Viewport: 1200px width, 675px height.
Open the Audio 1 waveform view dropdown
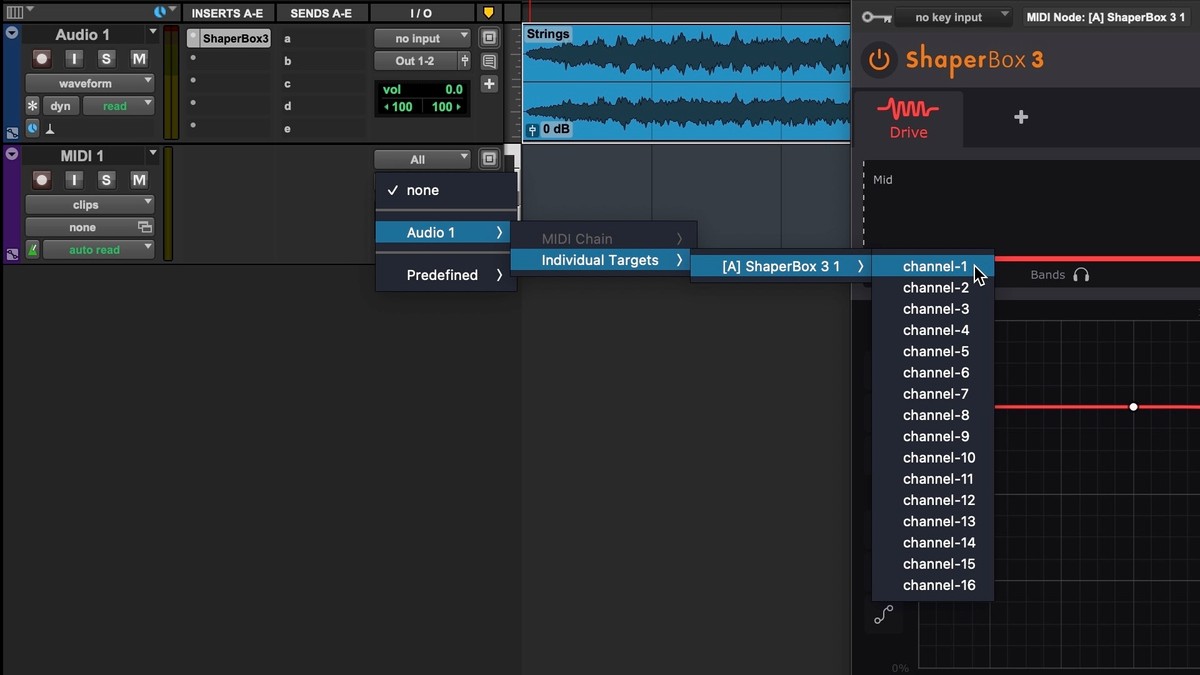coord(90,83)
